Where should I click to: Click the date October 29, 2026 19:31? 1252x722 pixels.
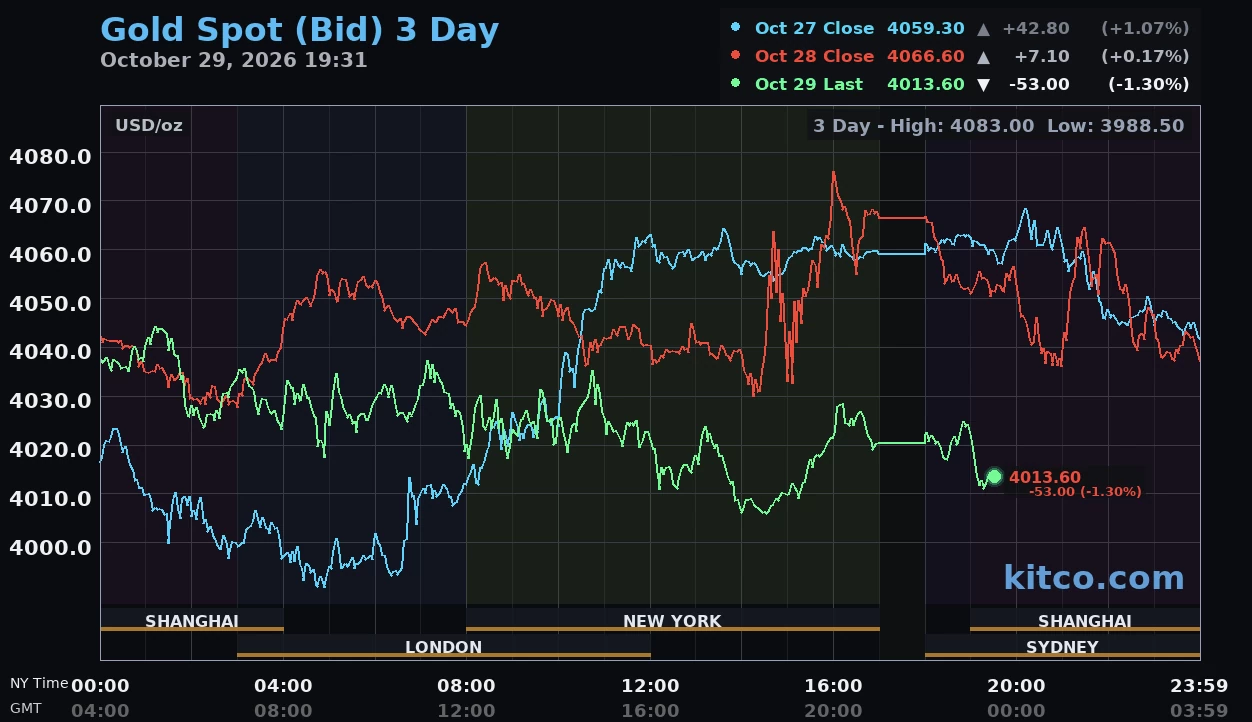[x=234, y=60]
